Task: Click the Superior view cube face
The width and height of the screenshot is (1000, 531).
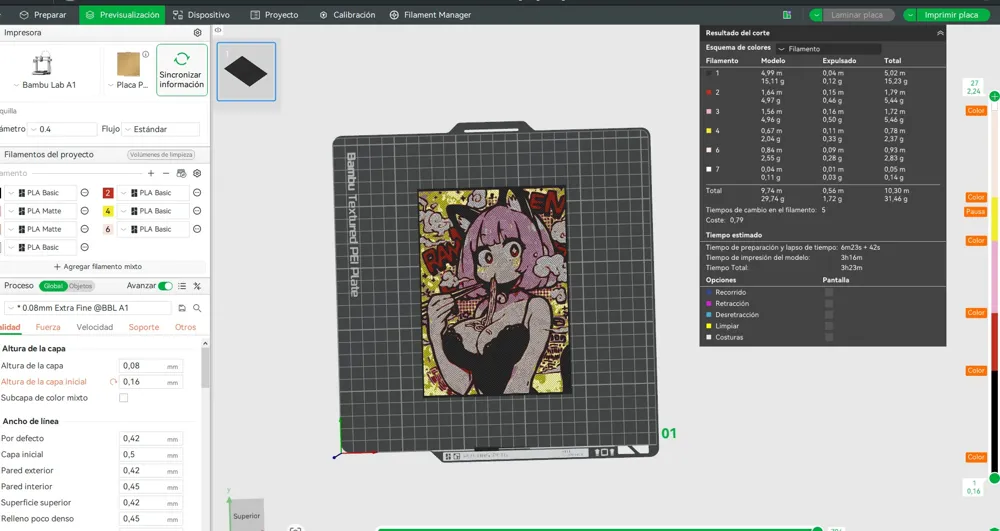Action: [246, 515]
